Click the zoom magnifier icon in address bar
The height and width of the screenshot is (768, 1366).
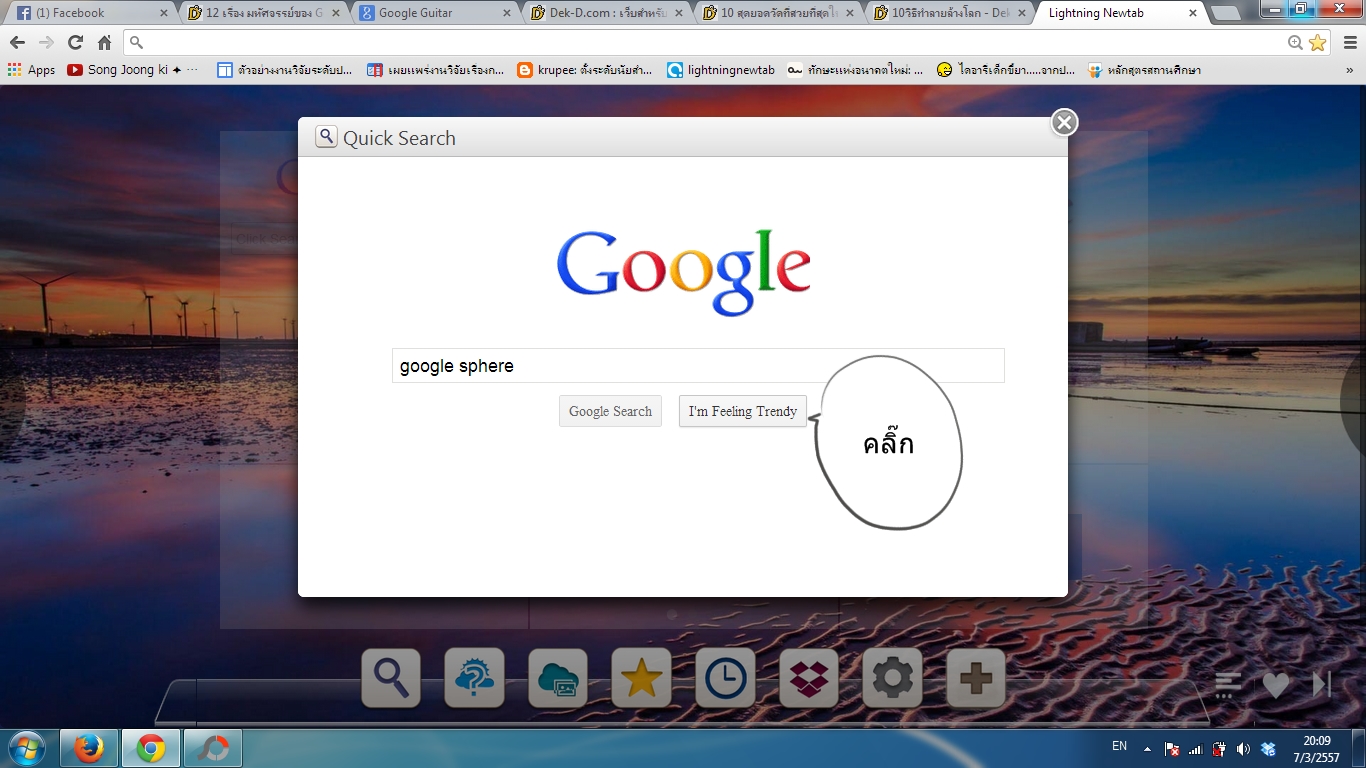coord(1296,43)
